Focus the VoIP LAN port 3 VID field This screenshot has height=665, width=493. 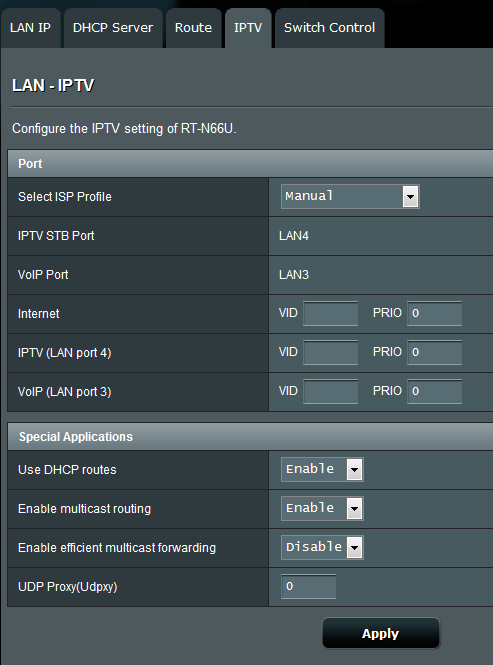[x=331, y=391]
